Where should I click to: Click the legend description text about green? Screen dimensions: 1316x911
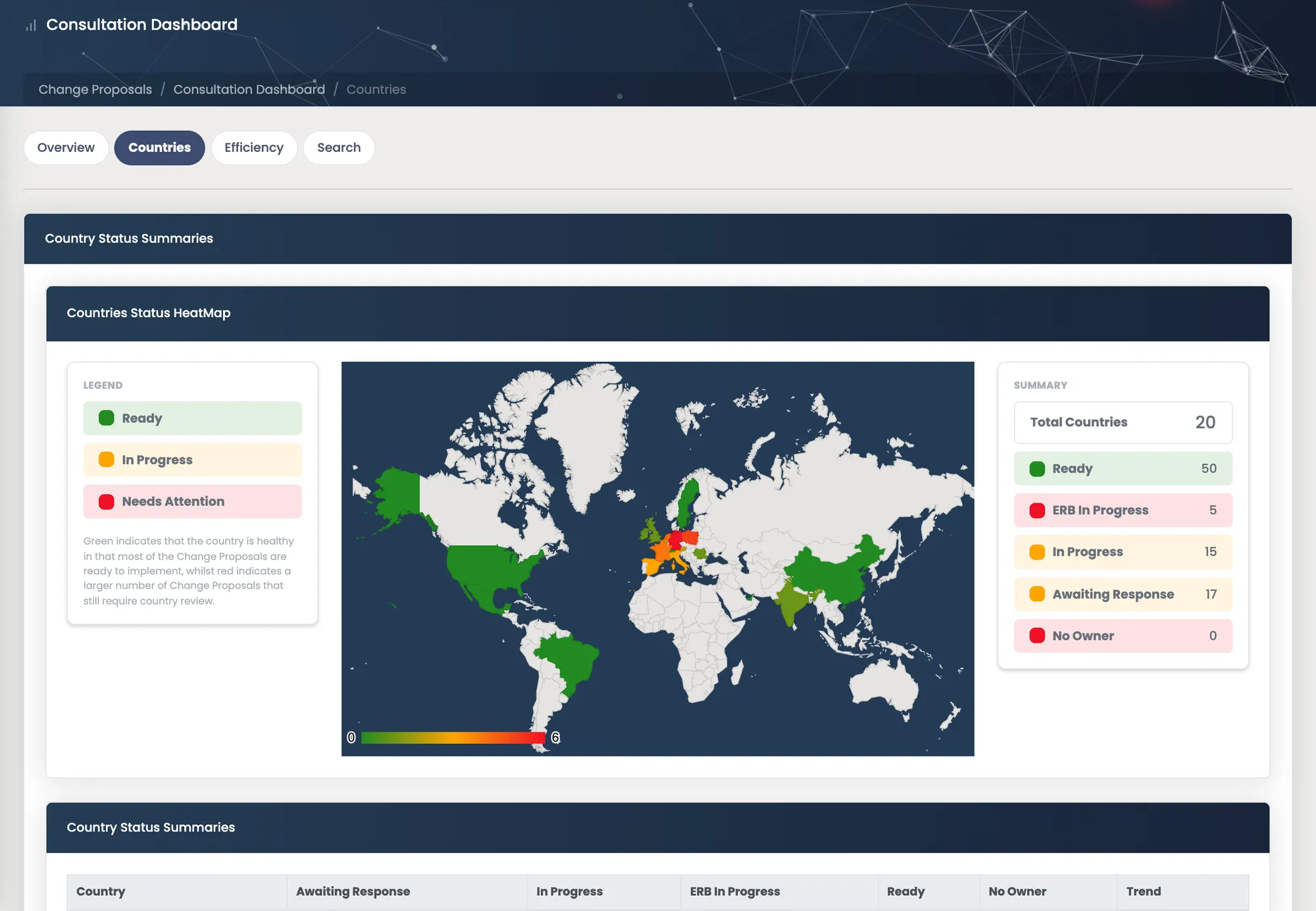pyautogui.click(x=188, y=570)
